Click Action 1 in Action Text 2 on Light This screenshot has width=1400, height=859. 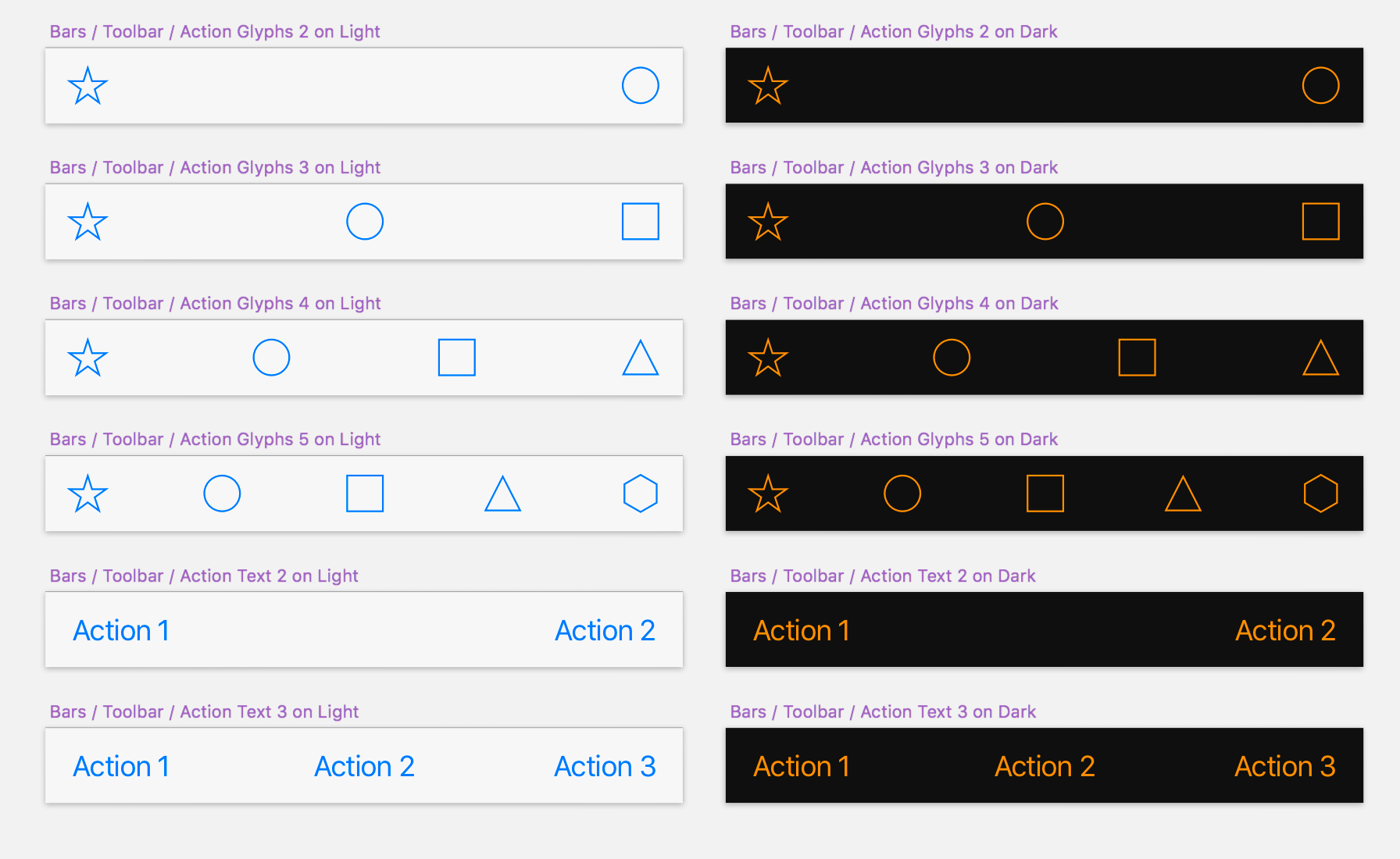(x=121, y=630)
